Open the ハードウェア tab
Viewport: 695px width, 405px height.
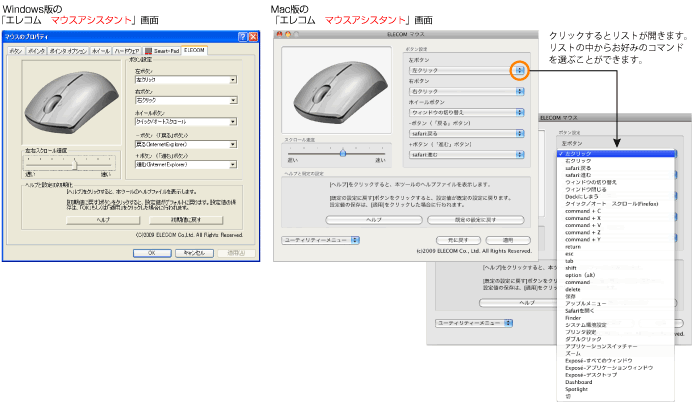tap(127, 51)
